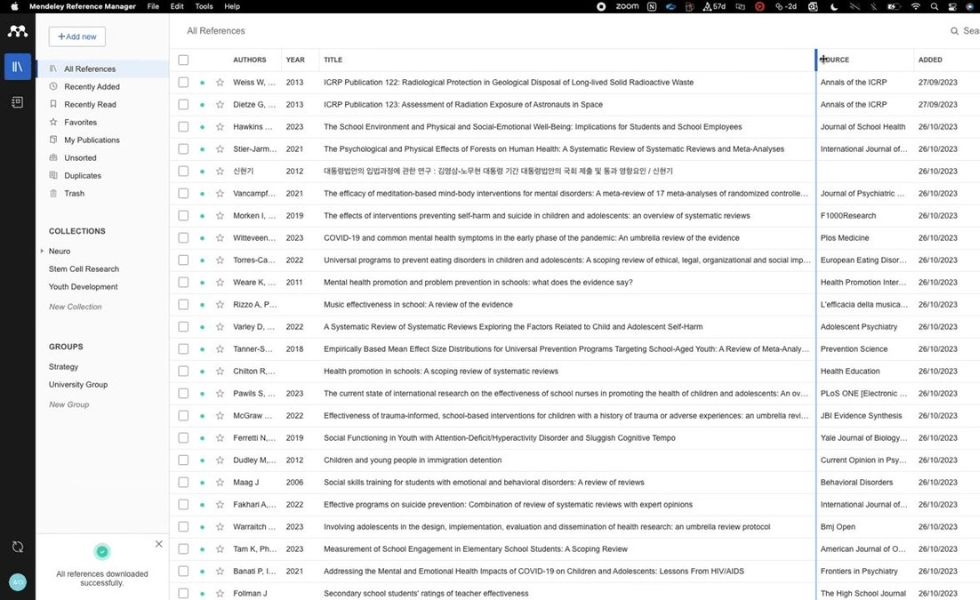This screenshot has height=600, width=980.
Task: Star the Weare K 2011 reference
Action: [x=220, y=282]
